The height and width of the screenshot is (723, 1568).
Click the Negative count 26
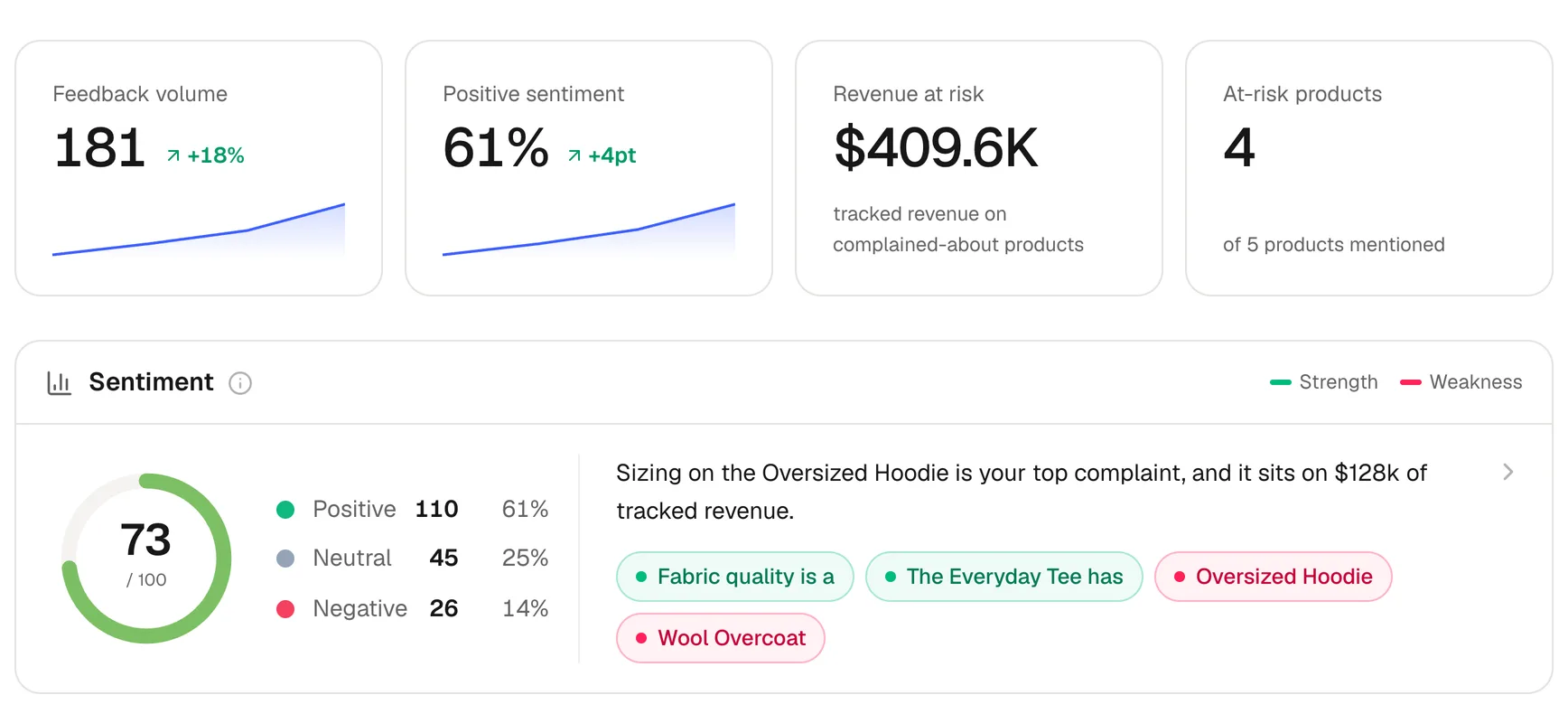(x=443, y=609)
